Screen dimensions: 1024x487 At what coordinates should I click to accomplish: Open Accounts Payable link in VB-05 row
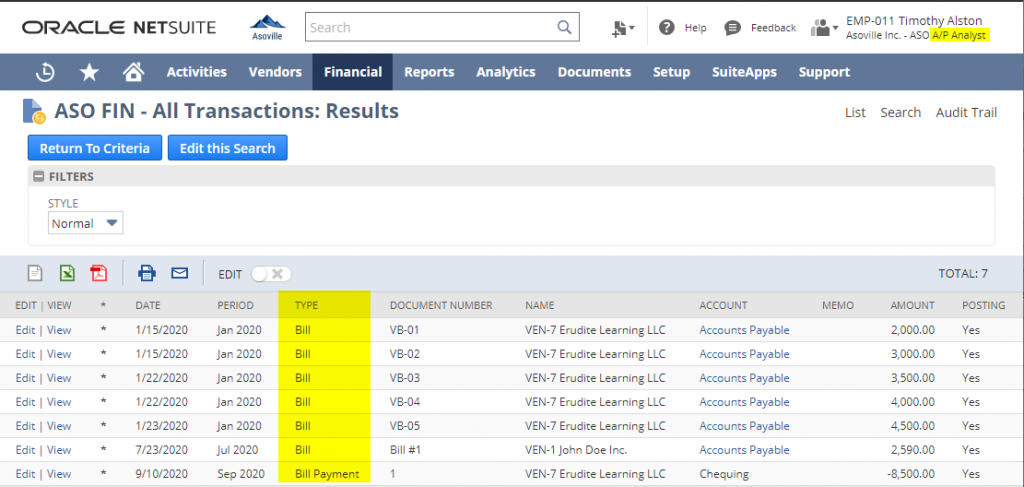point(744,426)
